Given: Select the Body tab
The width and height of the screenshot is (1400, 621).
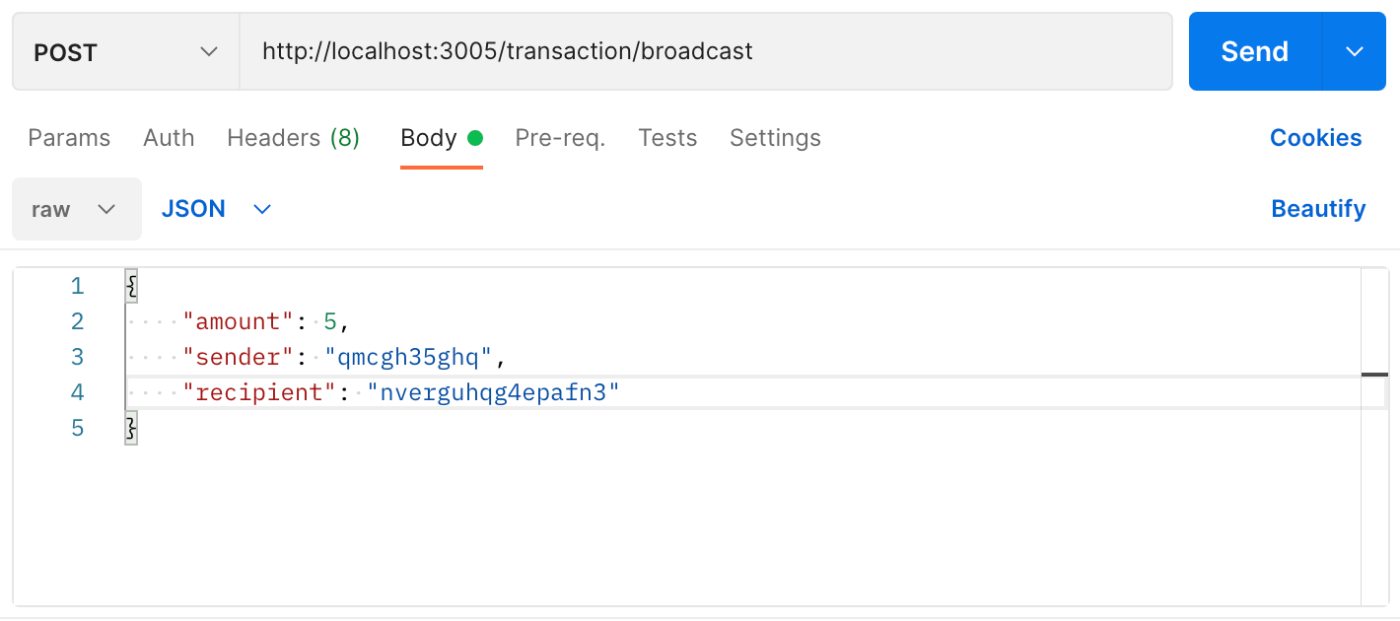Looking at the screenshot, I should click(x=429, y=138).
